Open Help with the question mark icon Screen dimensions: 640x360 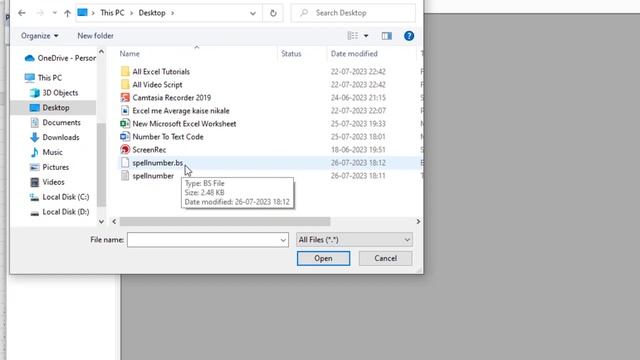pos(409,36)
